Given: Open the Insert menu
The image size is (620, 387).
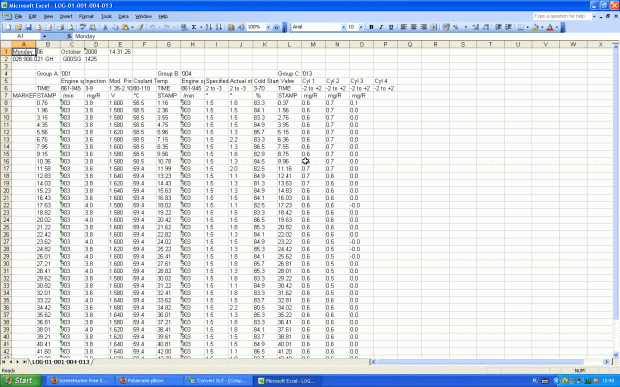Looking at the screenshot, I should click(x=66, y=16).
